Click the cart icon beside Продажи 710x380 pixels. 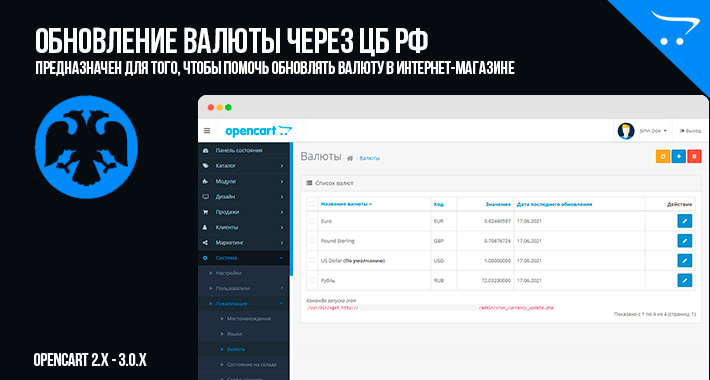(206, 212)
